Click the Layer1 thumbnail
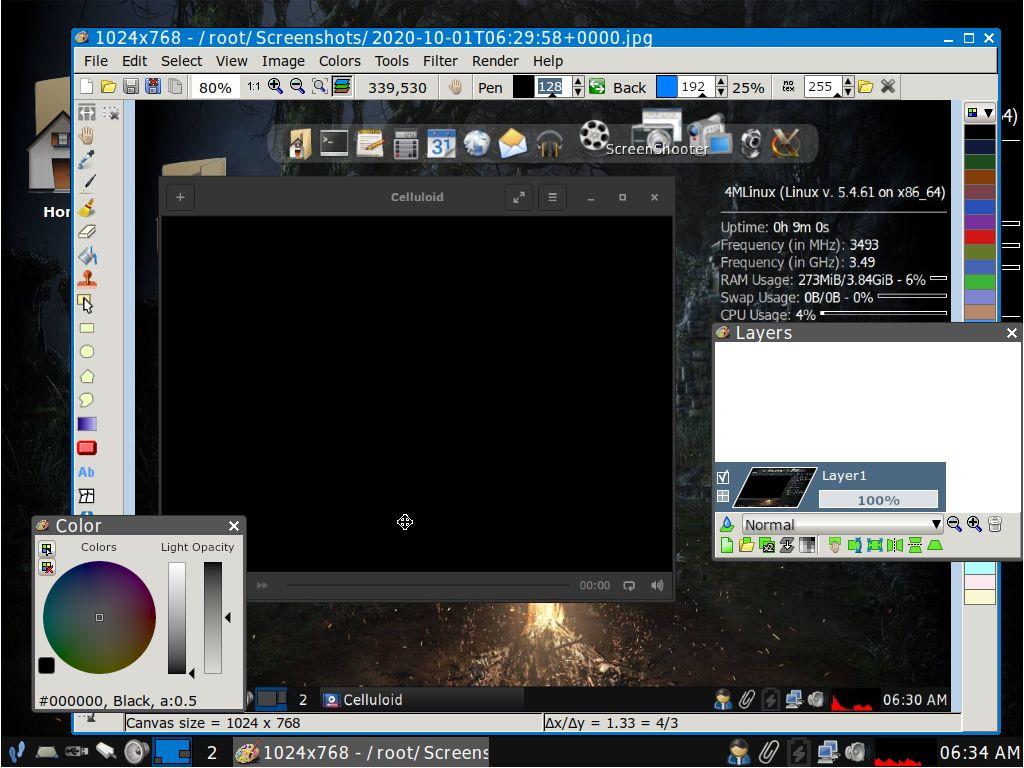This screenshot has width=1024, height=768. point(774,487)
